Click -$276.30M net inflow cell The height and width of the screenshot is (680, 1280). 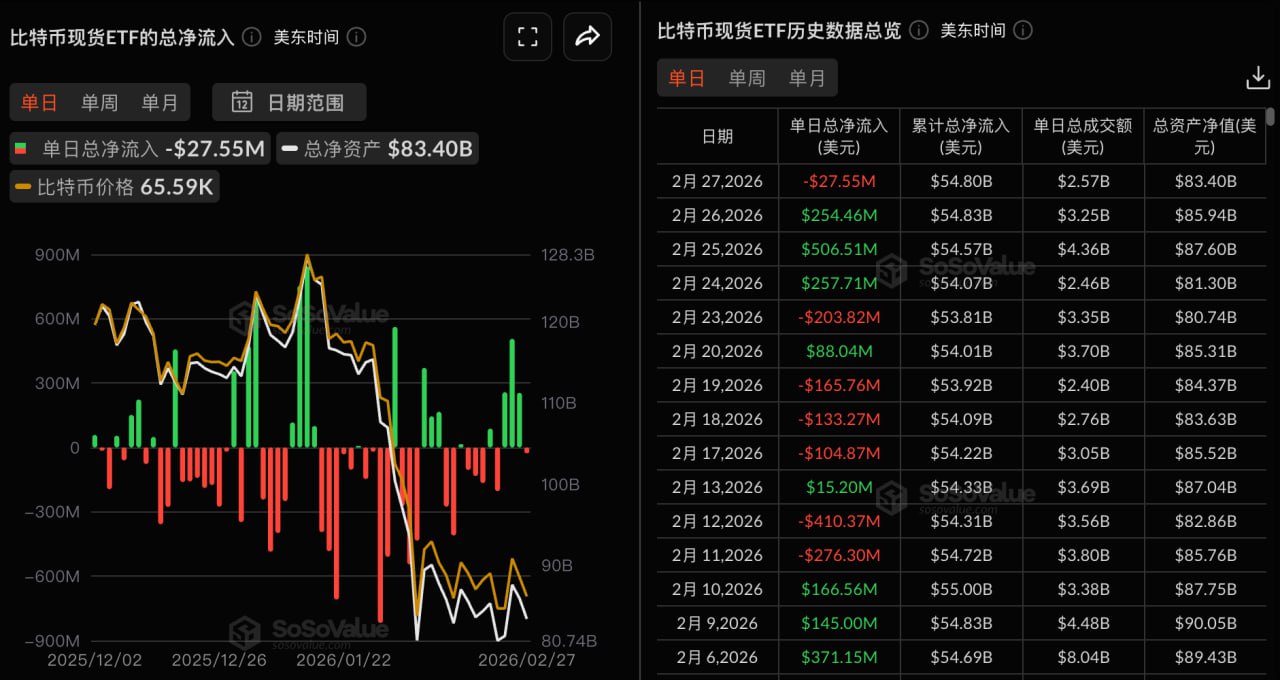(x=839, y=555)
